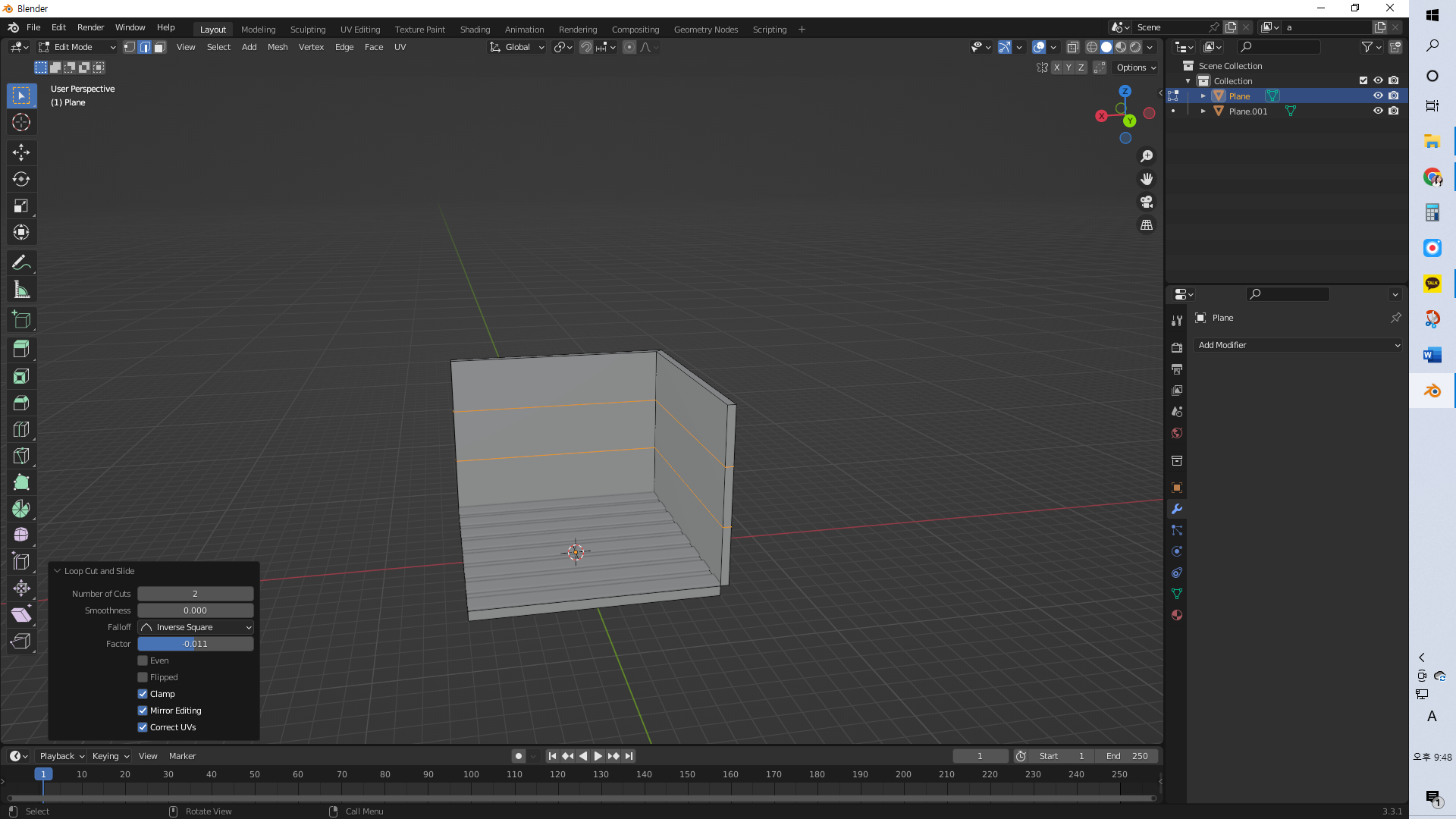Choose the Measure tool

point(21,290)
